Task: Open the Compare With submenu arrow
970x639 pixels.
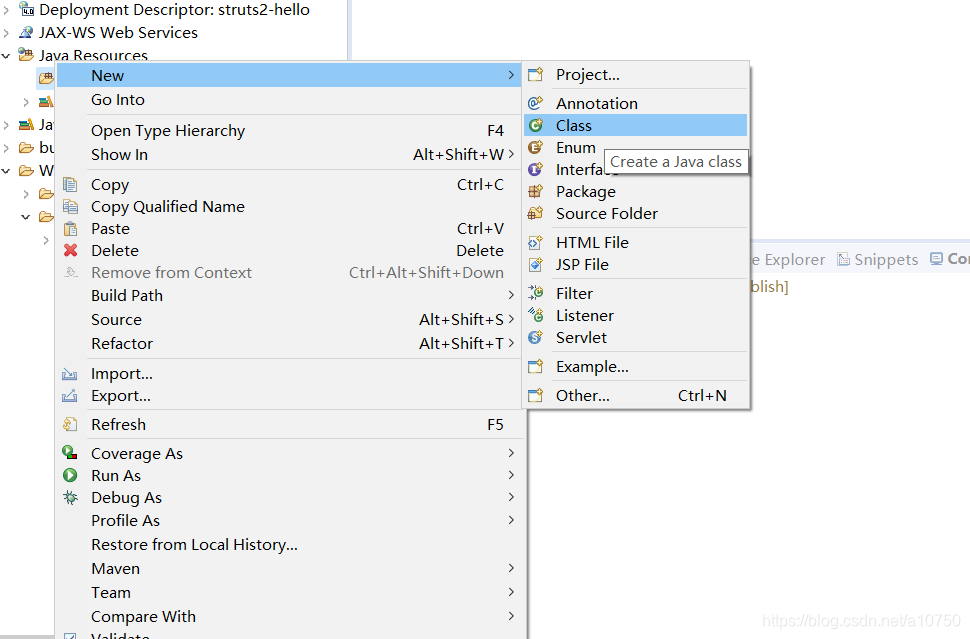Action: pos(511,615)
